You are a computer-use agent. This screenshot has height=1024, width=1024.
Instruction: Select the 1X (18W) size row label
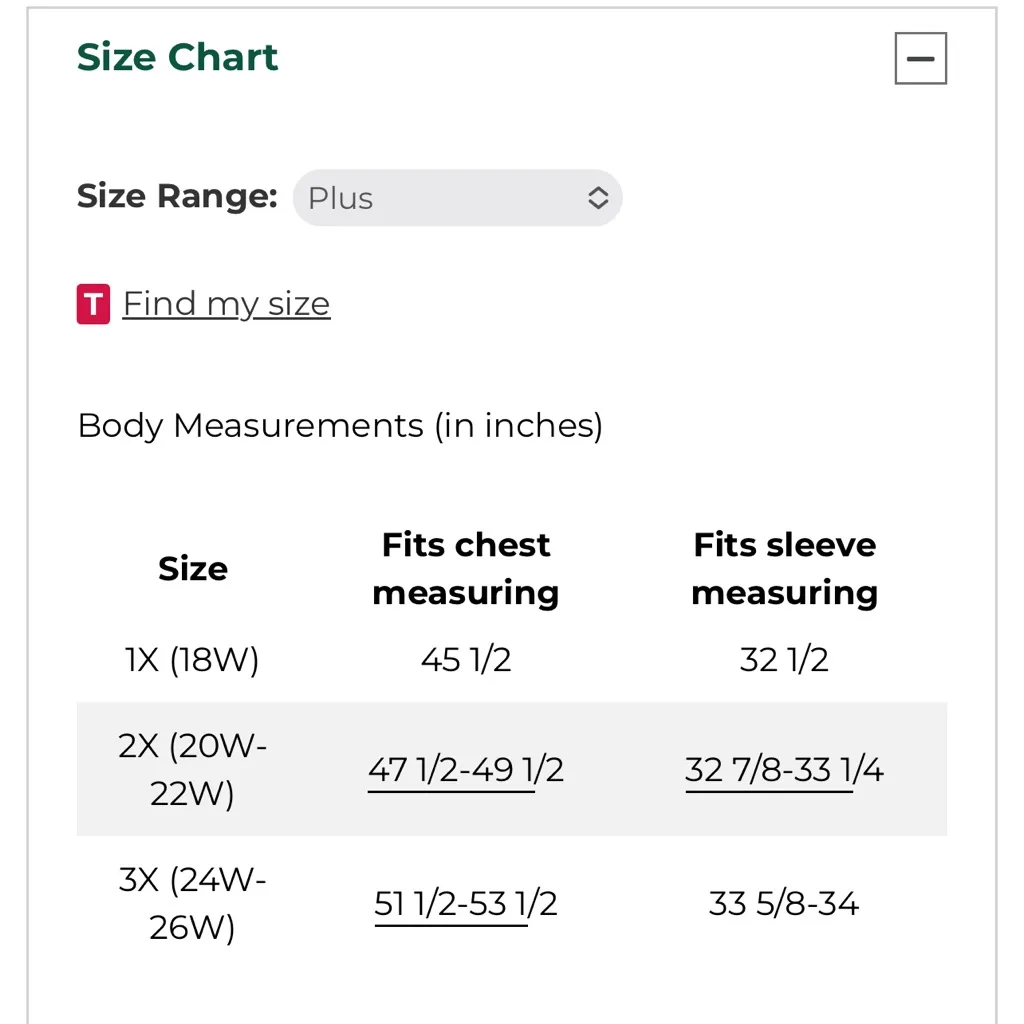coord(192,660)
